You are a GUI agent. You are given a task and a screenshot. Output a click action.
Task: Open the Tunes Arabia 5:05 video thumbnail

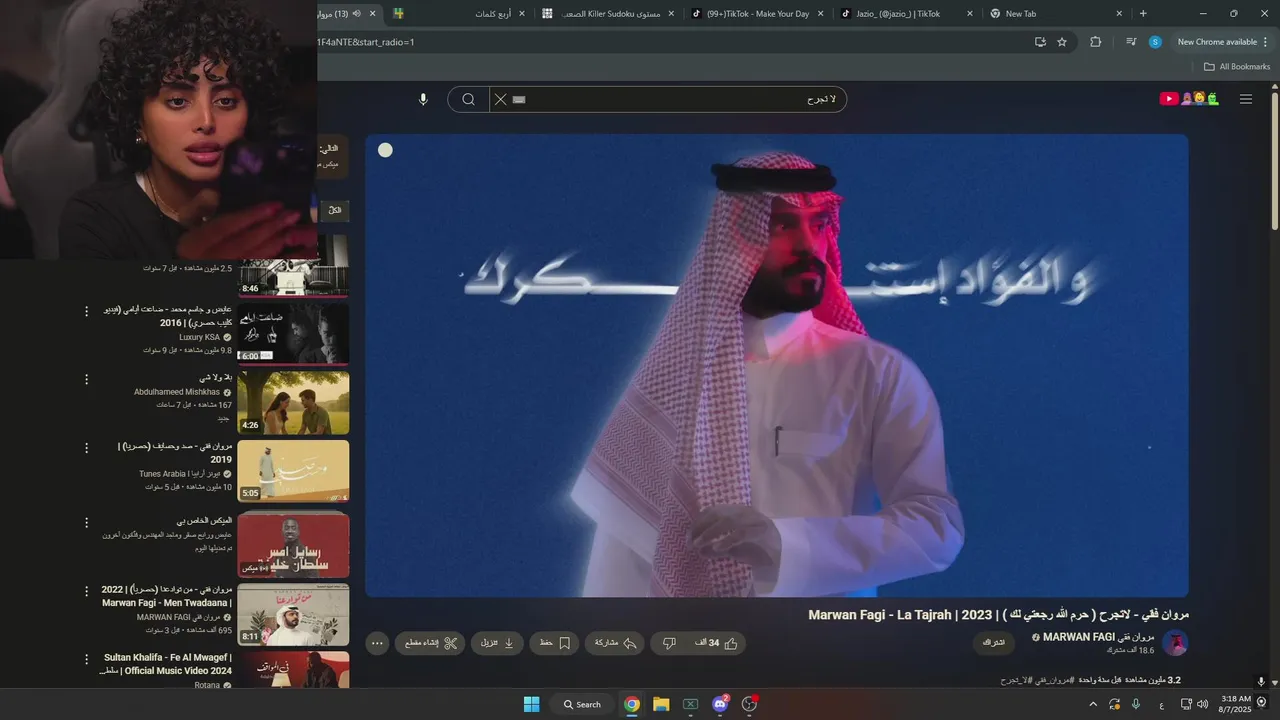pyautogui.click(x=293, y=470)
